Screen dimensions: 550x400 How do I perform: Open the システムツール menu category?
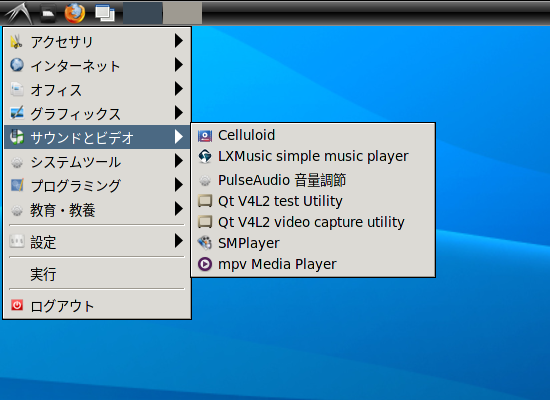pos(97,161)
